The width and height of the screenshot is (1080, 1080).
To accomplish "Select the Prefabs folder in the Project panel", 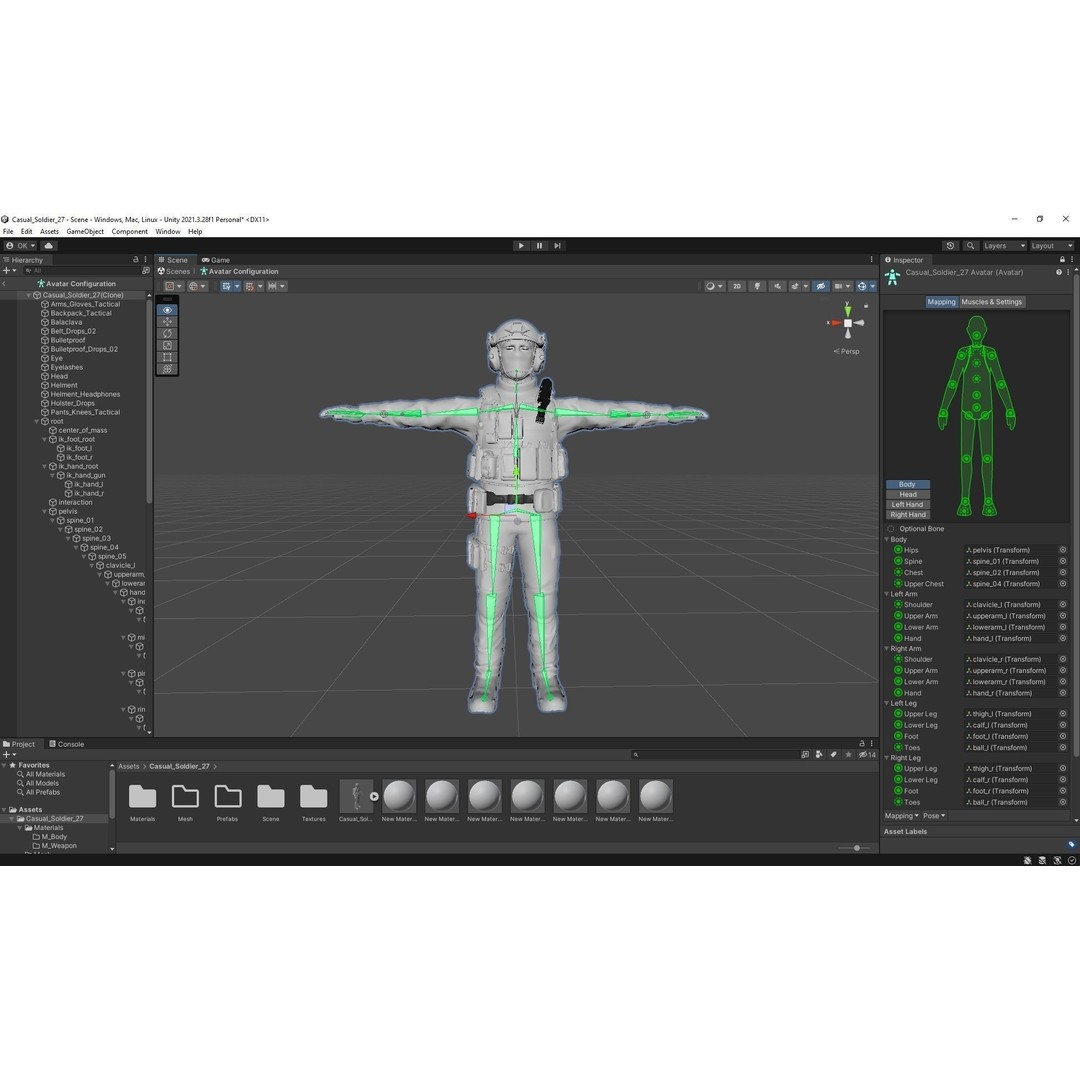I will point(228,796).
